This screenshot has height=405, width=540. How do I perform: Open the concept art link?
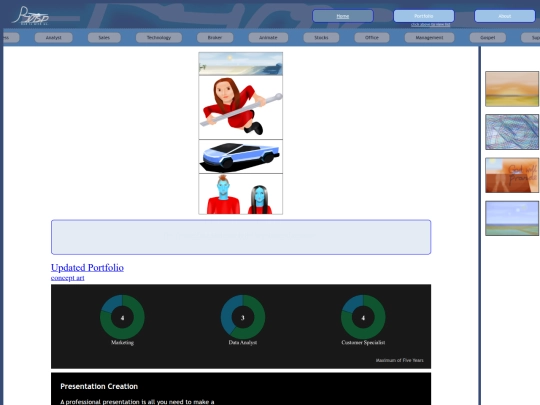(68, 278)
